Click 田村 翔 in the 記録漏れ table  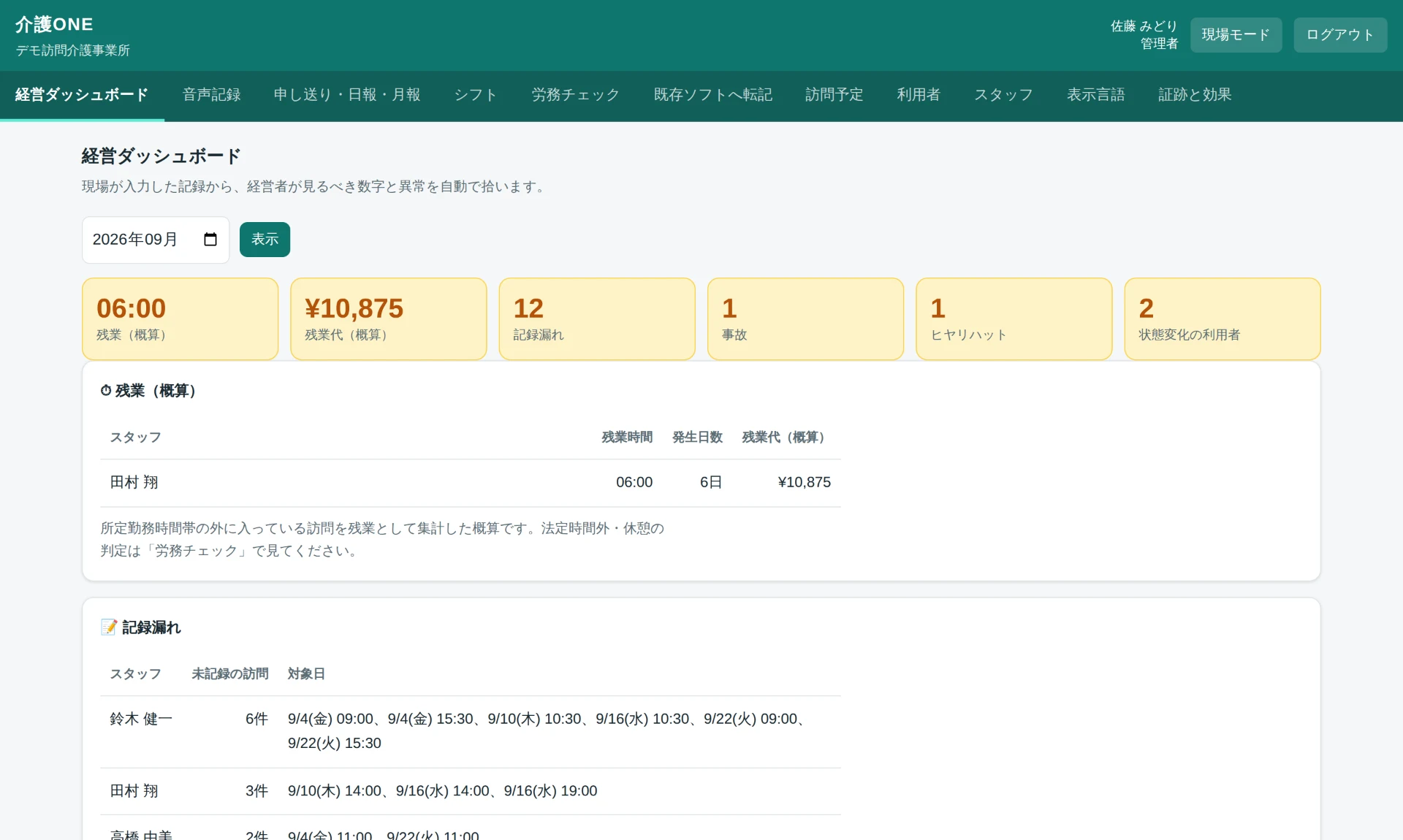134,791
